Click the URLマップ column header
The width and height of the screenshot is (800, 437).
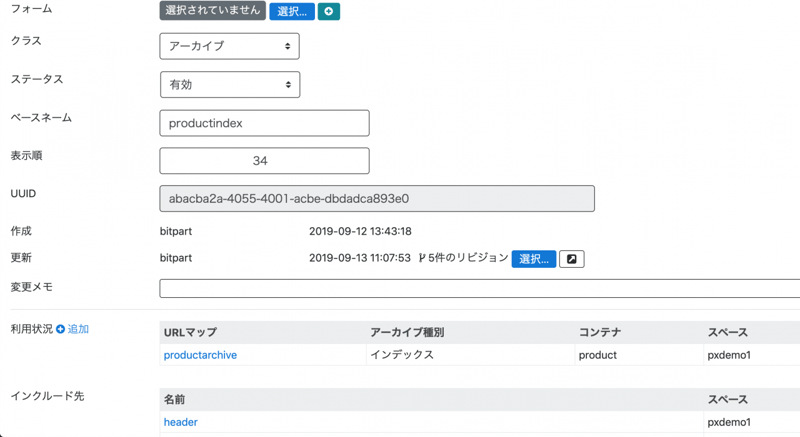tap(190, 332)
